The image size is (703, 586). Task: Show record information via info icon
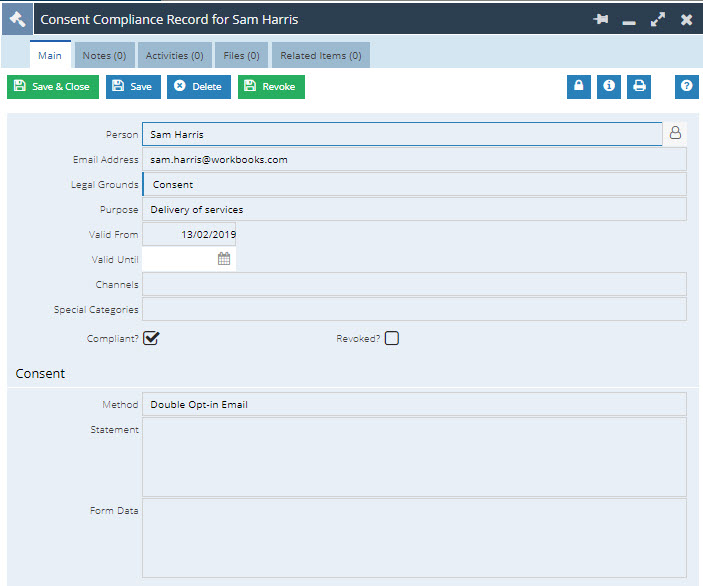(x=609, y=87)
